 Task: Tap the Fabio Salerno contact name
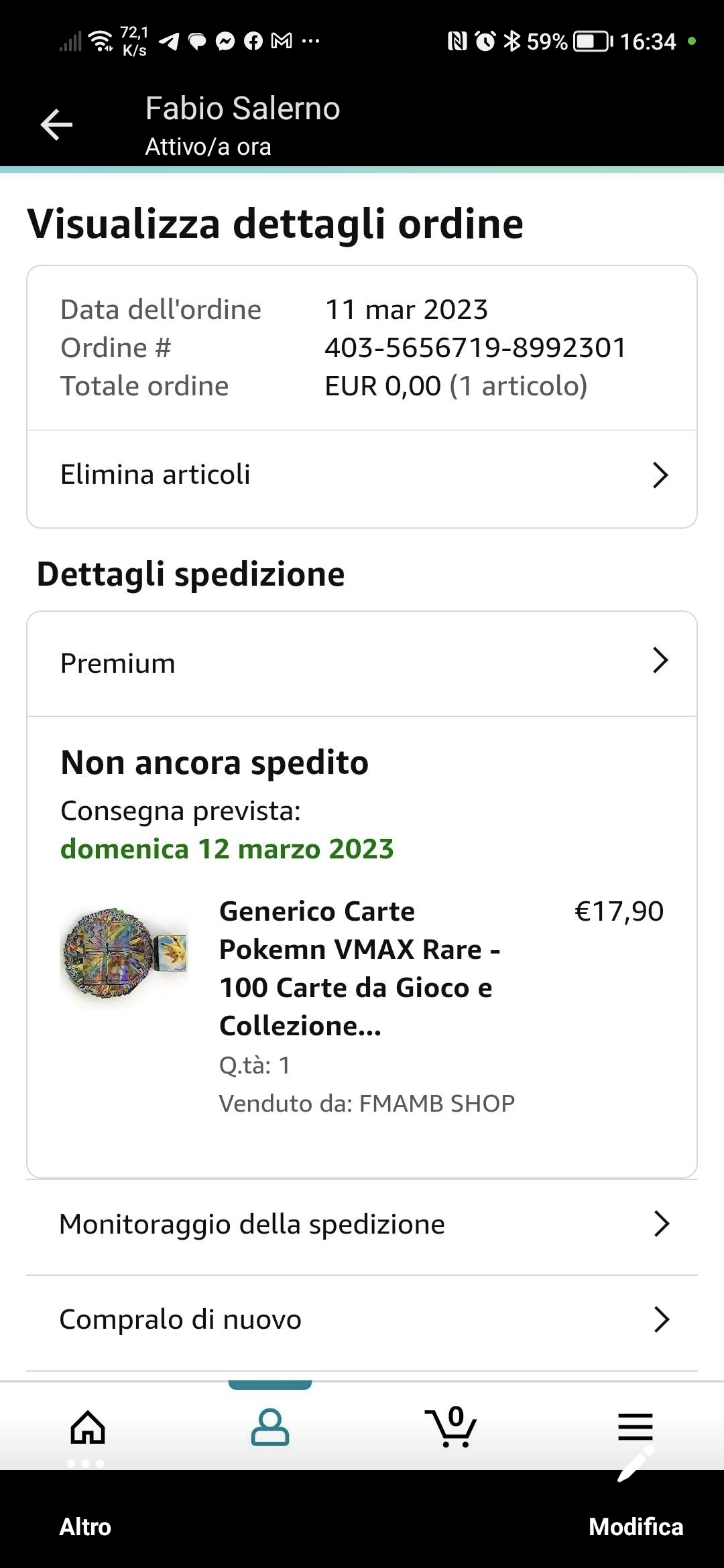pyautogui.click(x=243, y=109)
